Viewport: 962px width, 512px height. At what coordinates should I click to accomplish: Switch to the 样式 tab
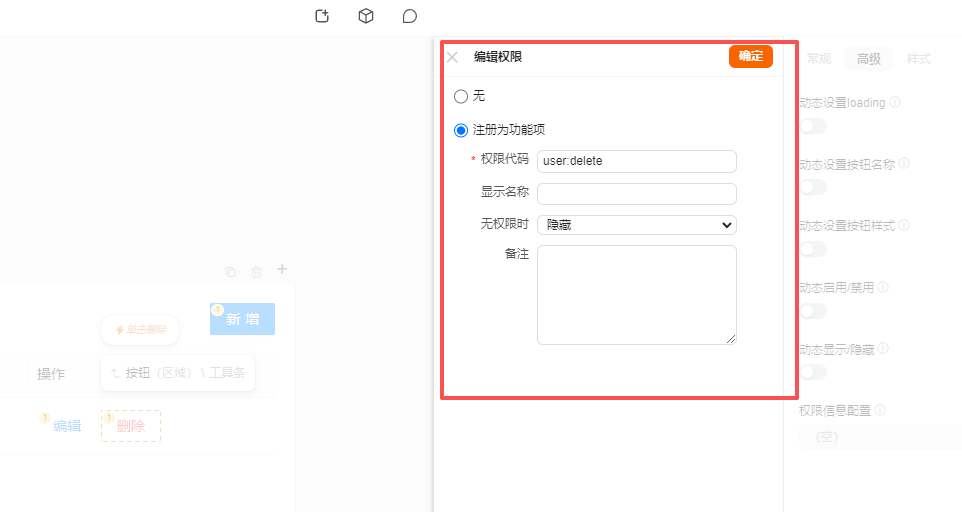click(918, 59)
